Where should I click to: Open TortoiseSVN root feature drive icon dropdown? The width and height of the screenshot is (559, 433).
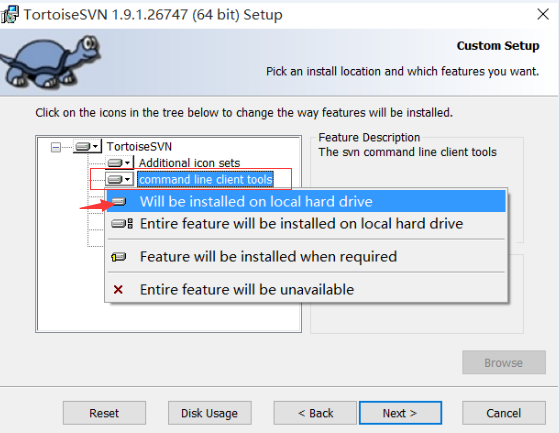point(88,146)
